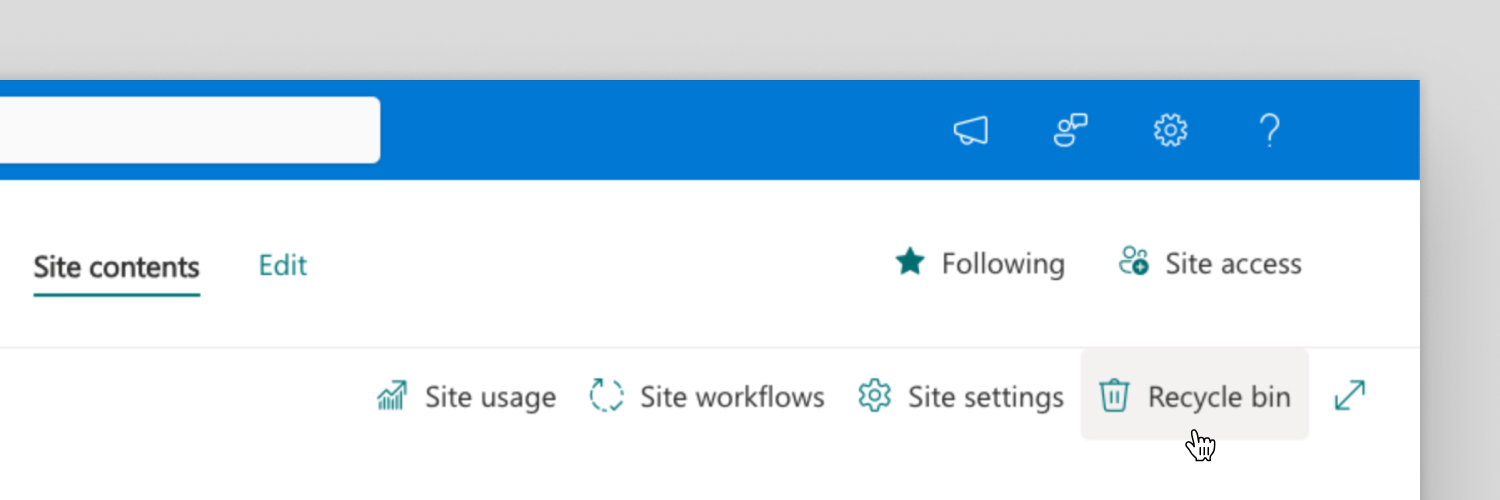The image size is (1500, 500).
Task: Click the Site workflows circular icon
Action: [607, 395]
